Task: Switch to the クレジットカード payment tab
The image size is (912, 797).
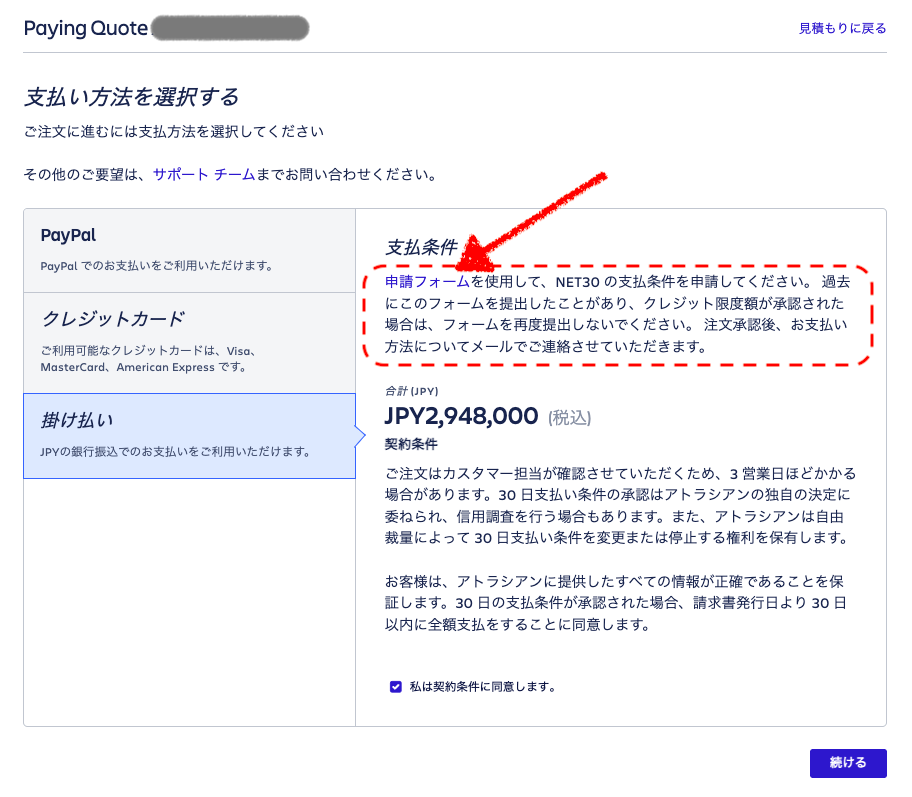Action: pyautogui.click(x=189, y=342)
